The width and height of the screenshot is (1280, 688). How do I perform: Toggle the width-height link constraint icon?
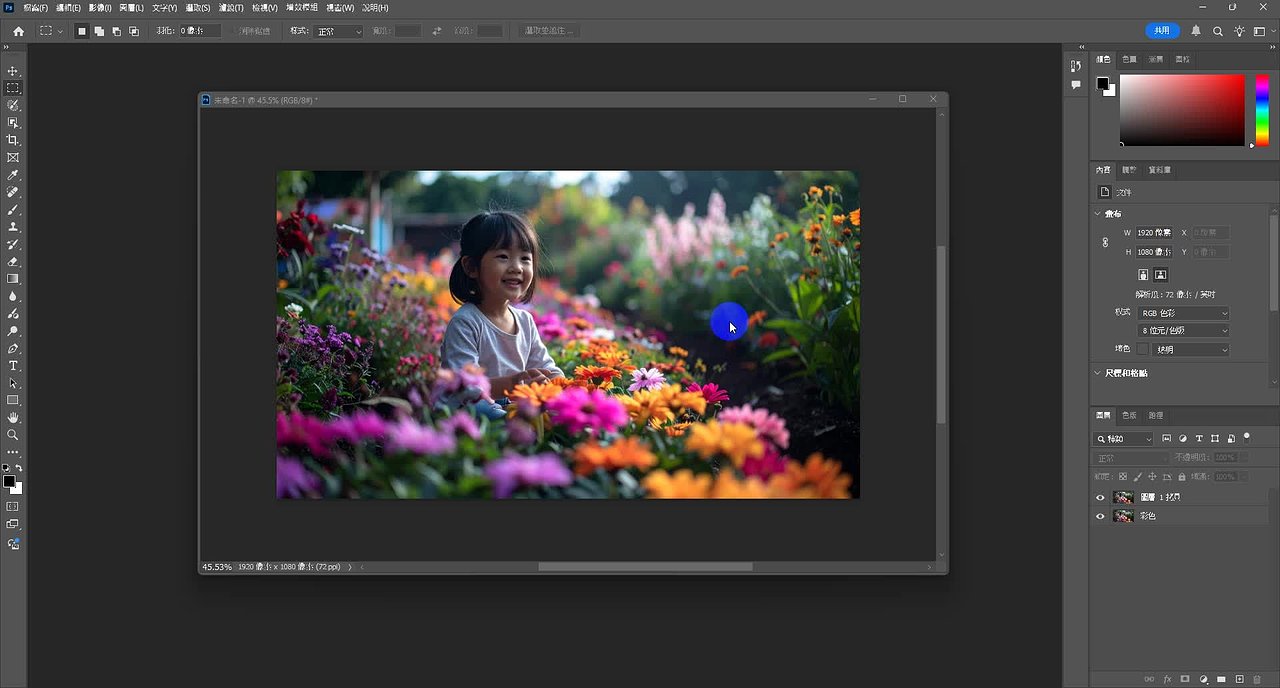point(1105,242)
